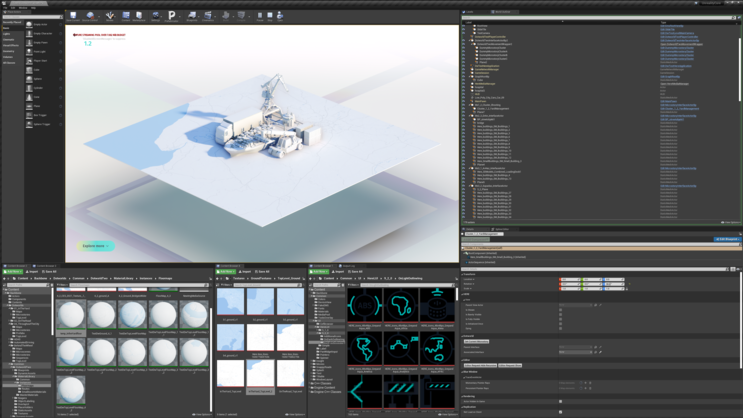Toggle the eye icon of the top World Outliner actor
This screenshot has width=743, height=418.
coord(464,26)
